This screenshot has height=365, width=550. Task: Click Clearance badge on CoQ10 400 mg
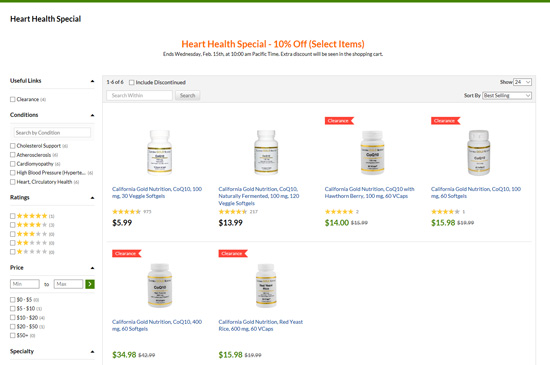(127, 254)
